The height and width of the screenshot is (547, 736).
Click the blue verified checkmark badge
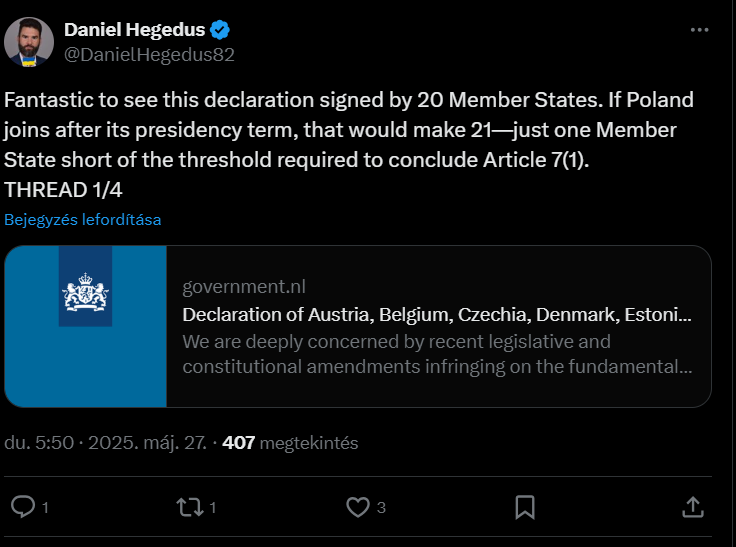click(220, 30)
